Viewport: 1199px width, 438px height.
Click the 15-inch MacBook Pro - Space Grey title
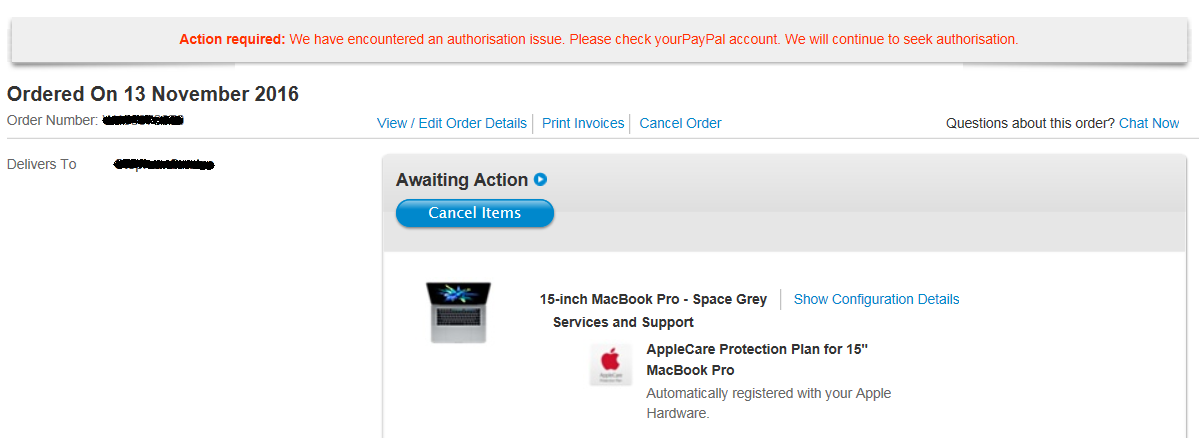pyautogui.click(x=653, y=299)
